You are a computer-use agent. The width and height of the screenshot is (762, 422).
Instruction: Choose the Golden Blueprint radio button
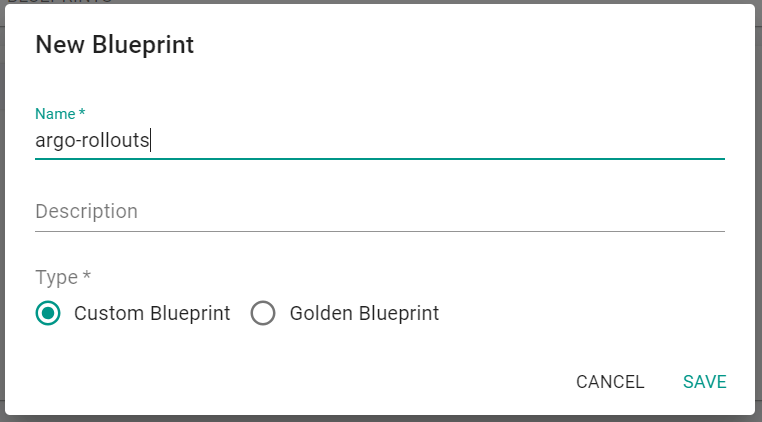click(x=263, y=313)
